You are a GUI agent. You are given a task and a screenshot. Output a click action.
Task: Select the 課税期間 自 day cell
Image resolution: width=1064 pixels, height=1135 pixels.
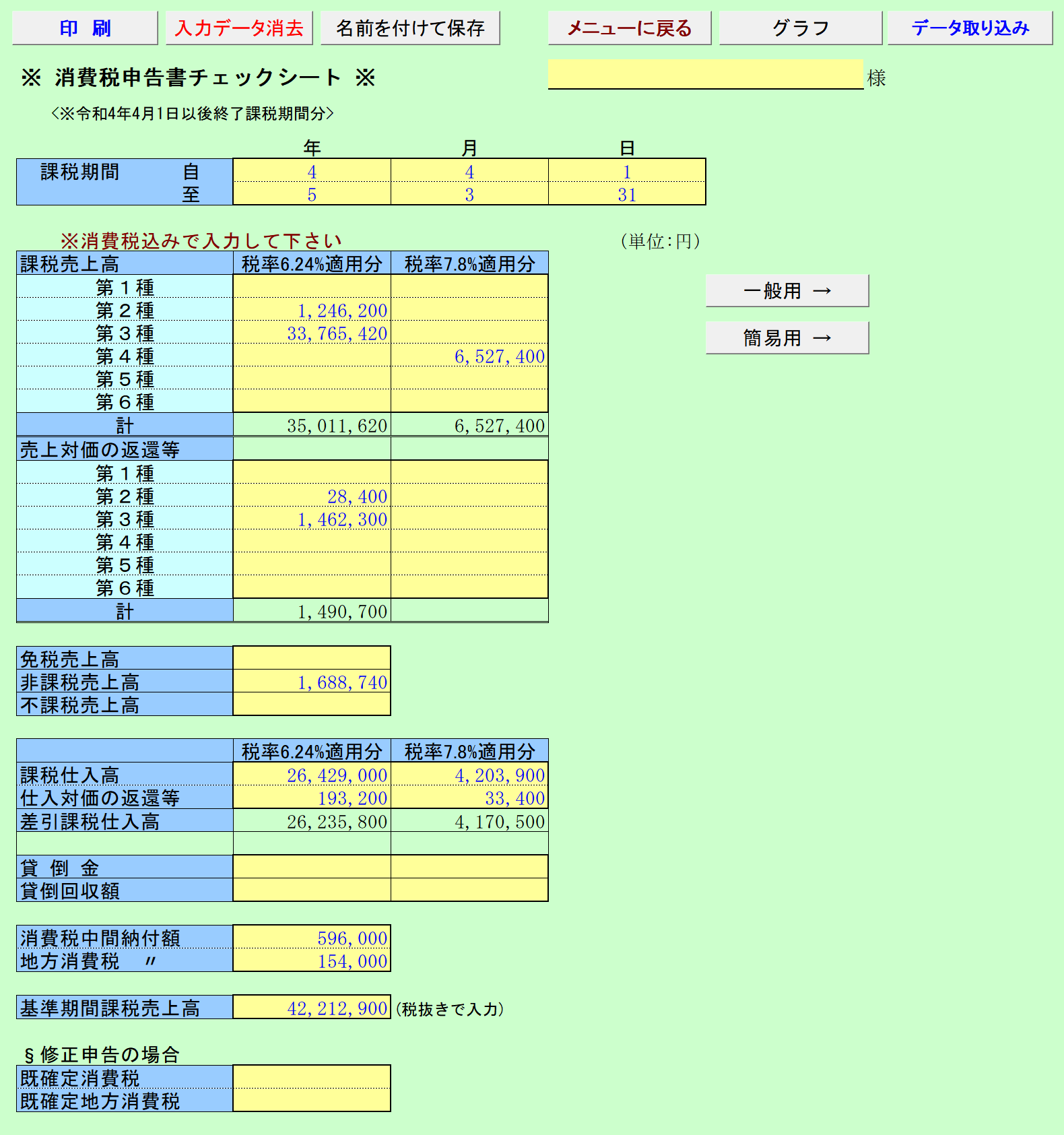627,171
